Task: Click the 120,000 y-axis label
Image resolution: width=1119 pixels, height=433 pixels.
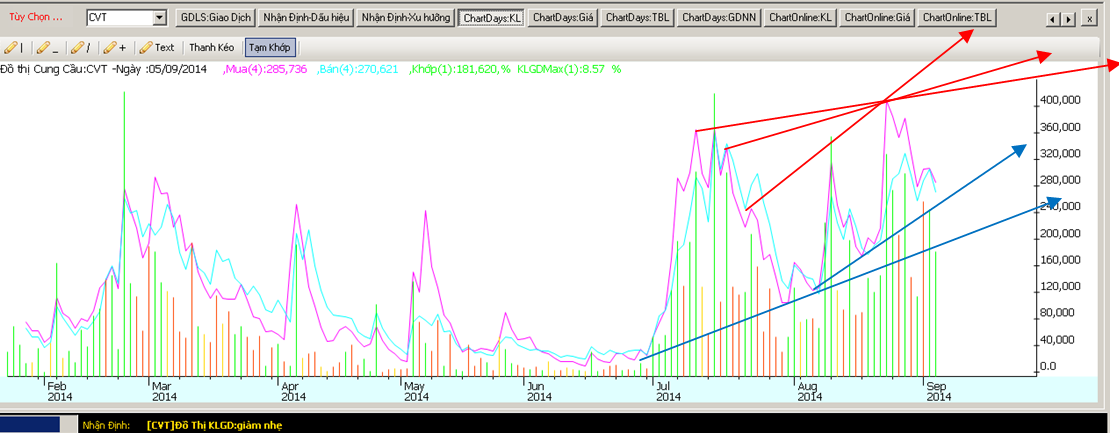Action: click(1058, 286)
